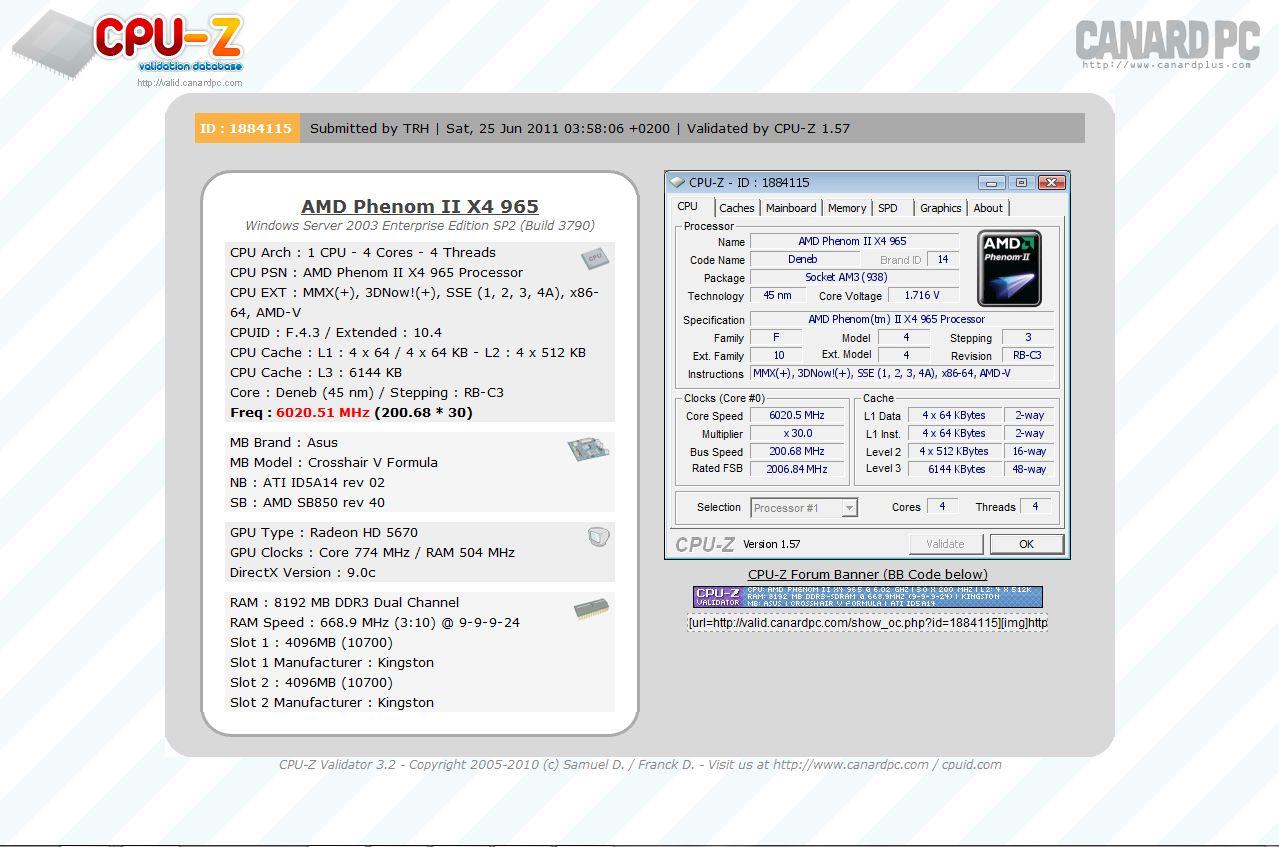Click the CPU chip icon beside CPU Arch

[x=594, y=258]
